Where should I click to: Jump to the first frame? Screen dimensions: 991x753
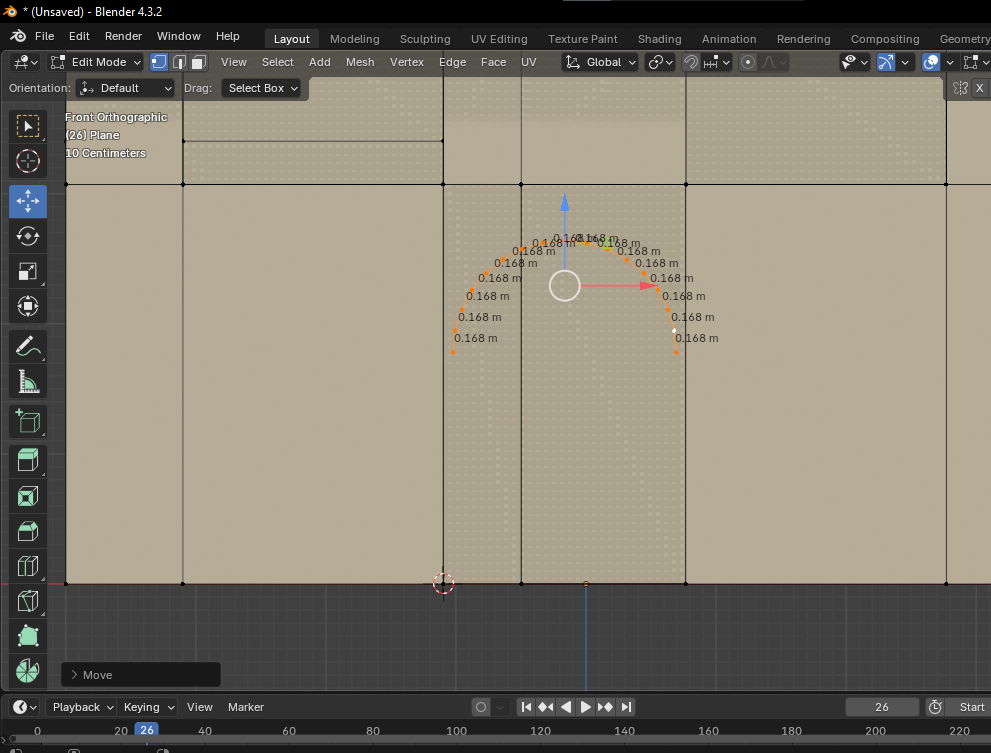526,707
